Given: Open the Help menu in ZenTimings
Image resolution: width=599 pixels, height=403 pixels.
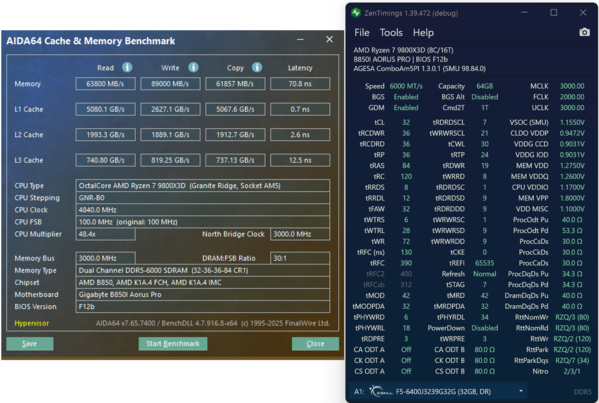Looking at the screenshot, I should coord(423,32).
